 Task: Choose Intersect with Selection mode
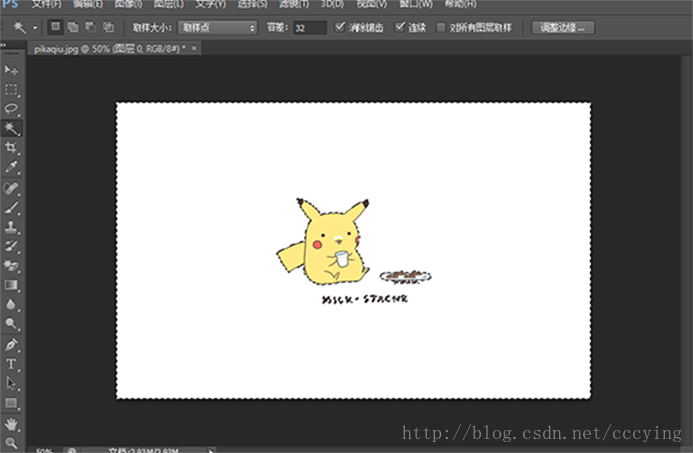108,27
